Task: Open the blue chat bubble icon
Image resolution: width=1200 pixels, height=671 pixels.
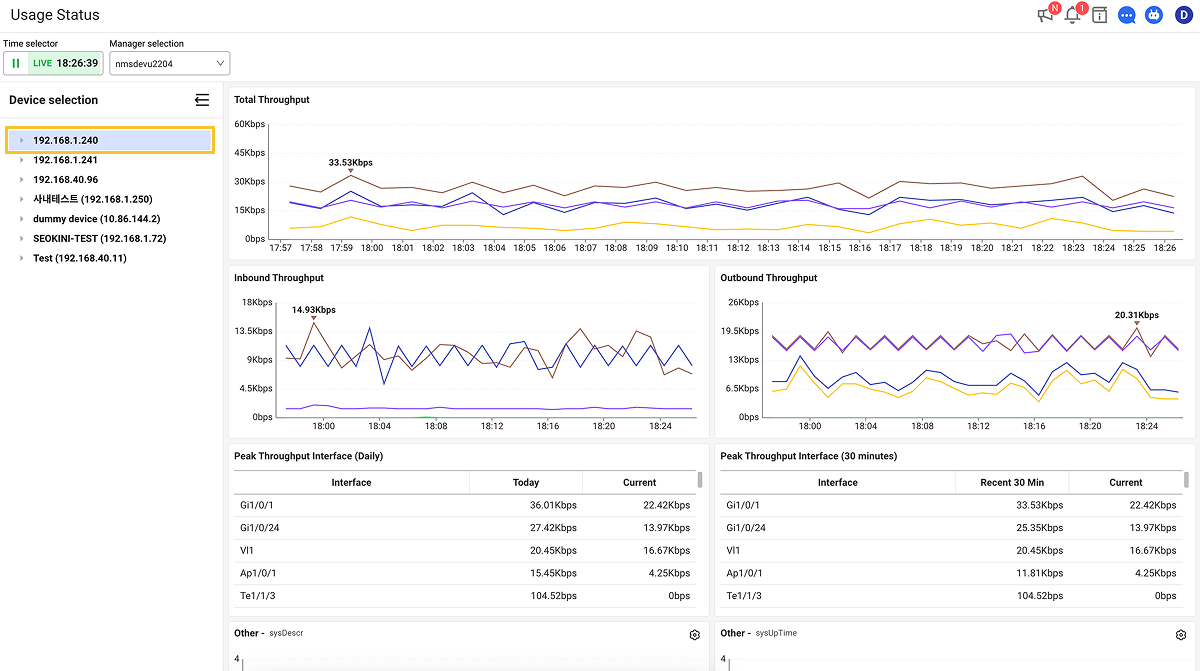Action: 1127,15
